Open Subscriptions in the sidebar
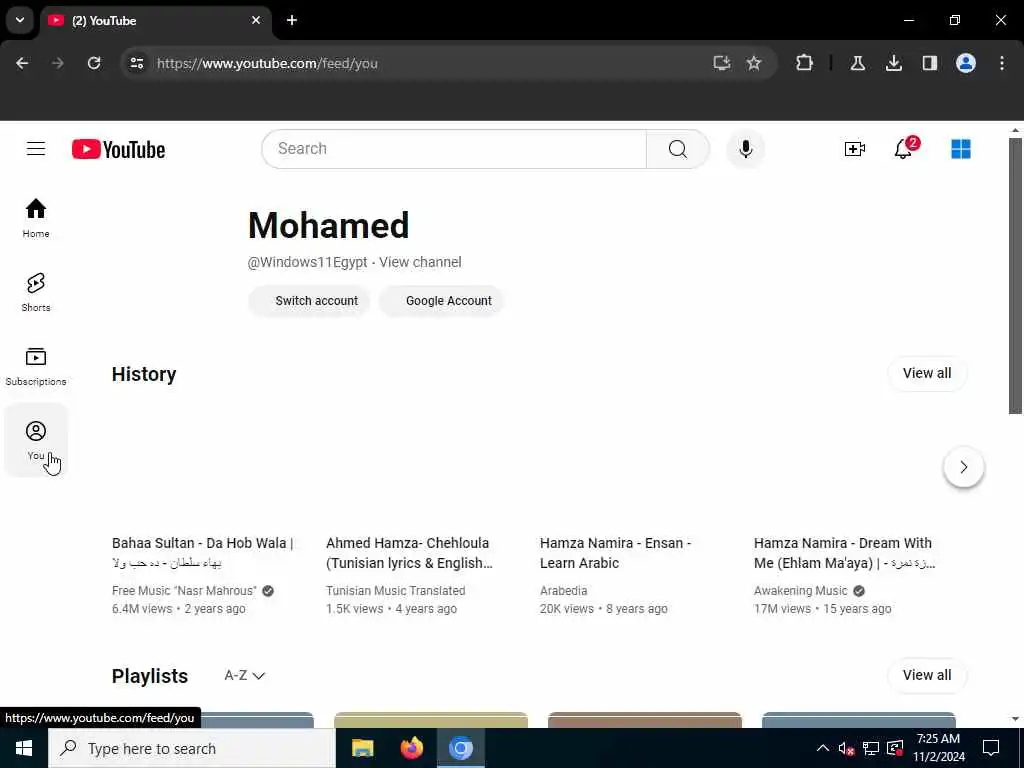Viewport: 1024px width, 768px height. coord(36,366)
